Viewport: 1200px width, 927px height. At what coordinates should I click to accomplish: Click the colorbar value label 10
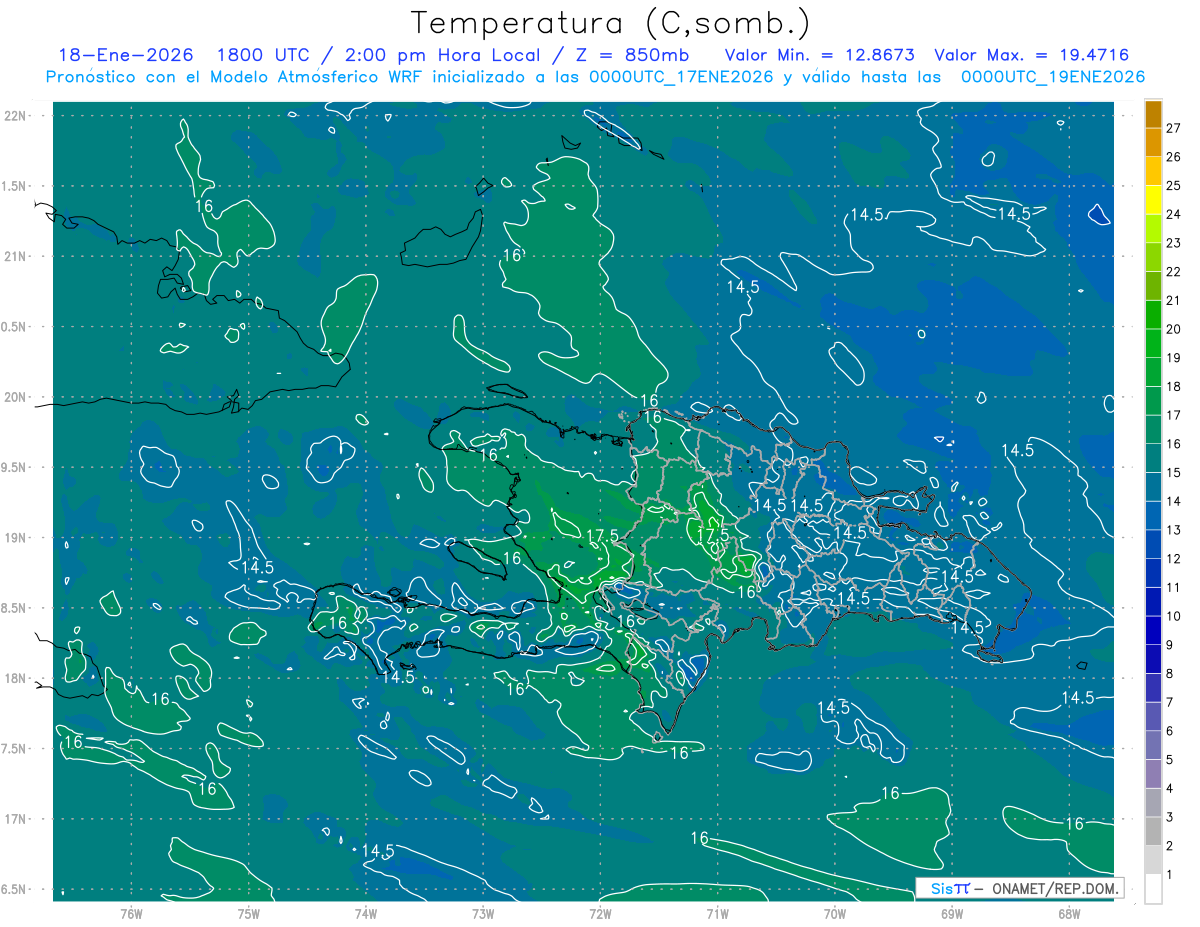(1173, 616)
